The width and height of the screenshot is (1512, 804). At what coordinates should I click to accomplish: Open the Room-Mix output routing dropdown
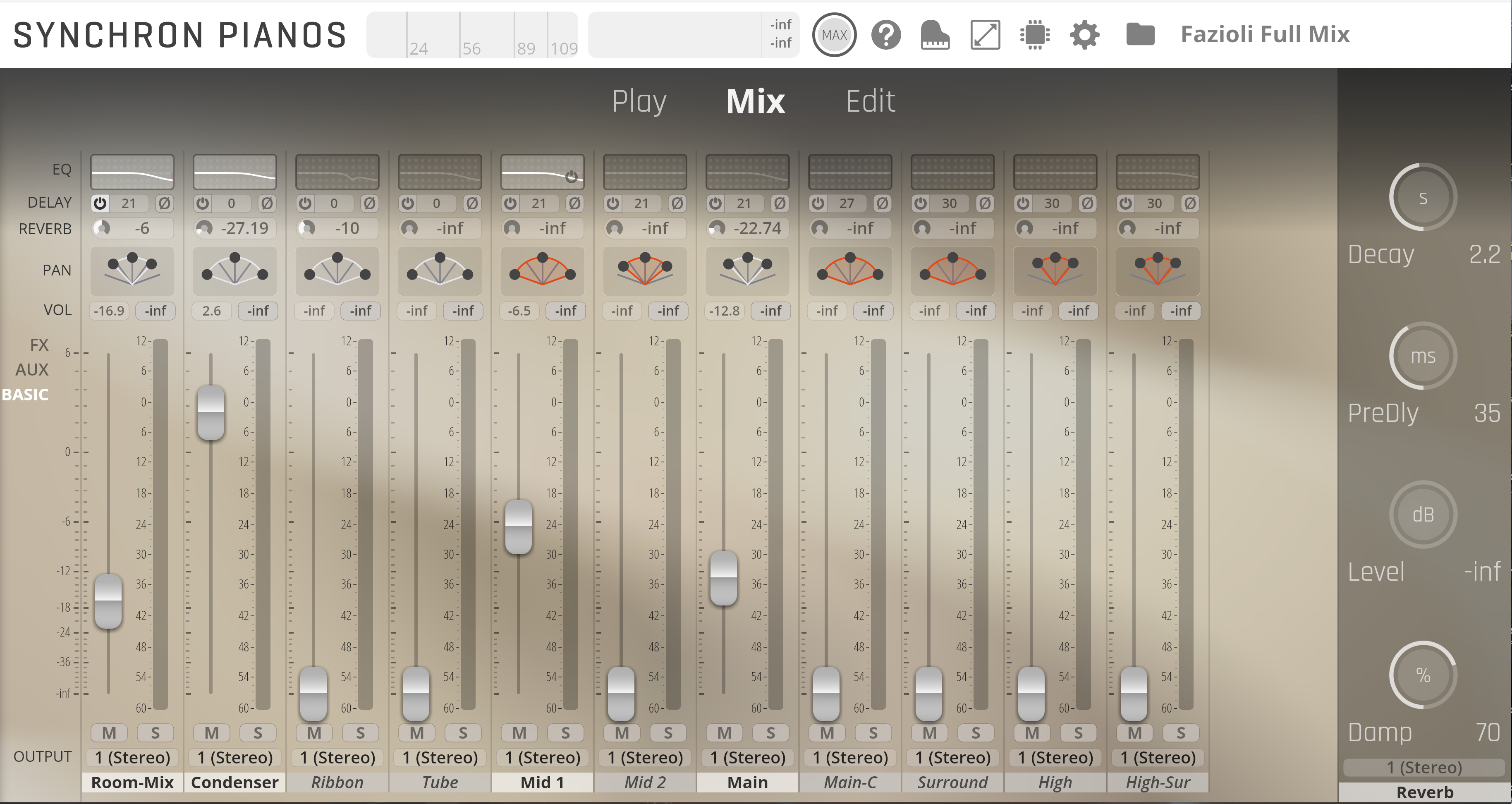[132, 758]
